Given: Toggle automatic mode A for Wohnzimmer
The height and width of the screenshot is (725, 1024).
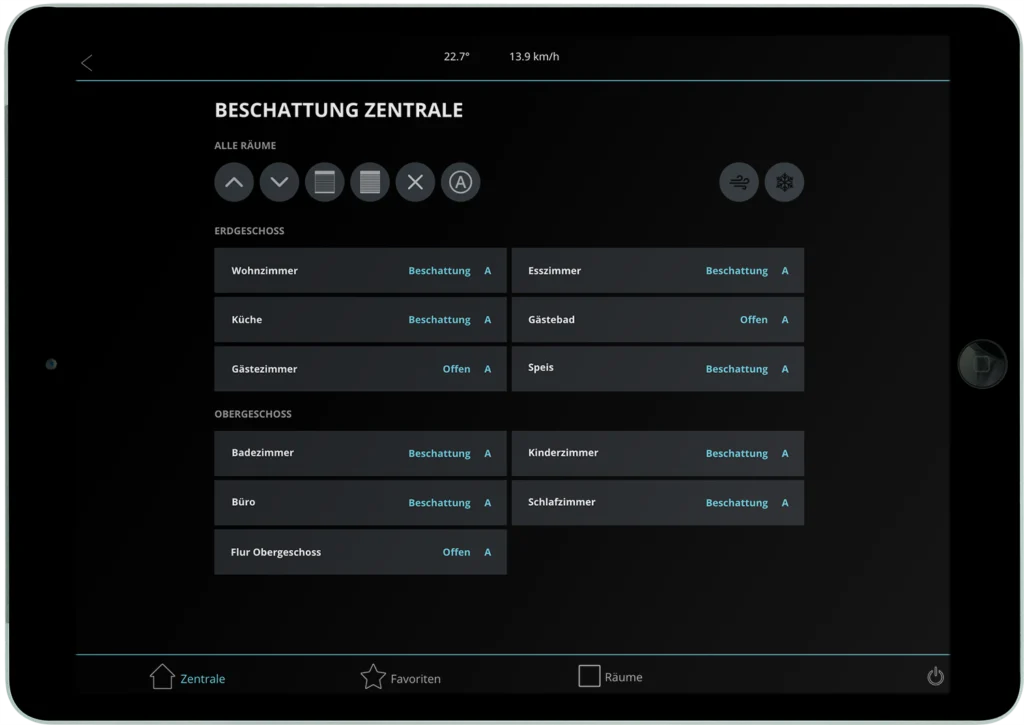Looking at the screenshot, I should [488, 270].
